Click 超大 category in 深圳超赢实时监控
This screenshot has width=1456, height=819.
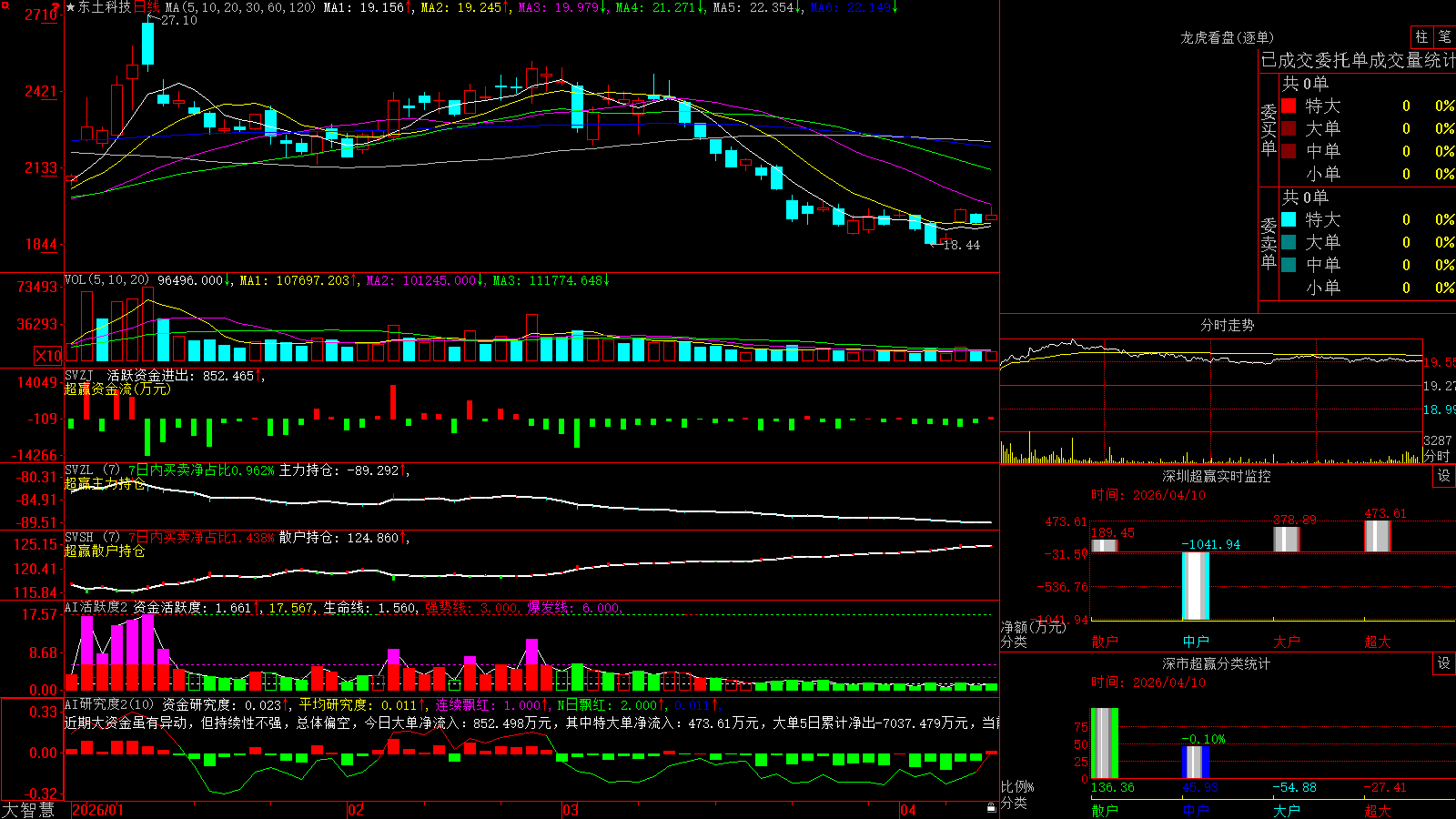1378,642
